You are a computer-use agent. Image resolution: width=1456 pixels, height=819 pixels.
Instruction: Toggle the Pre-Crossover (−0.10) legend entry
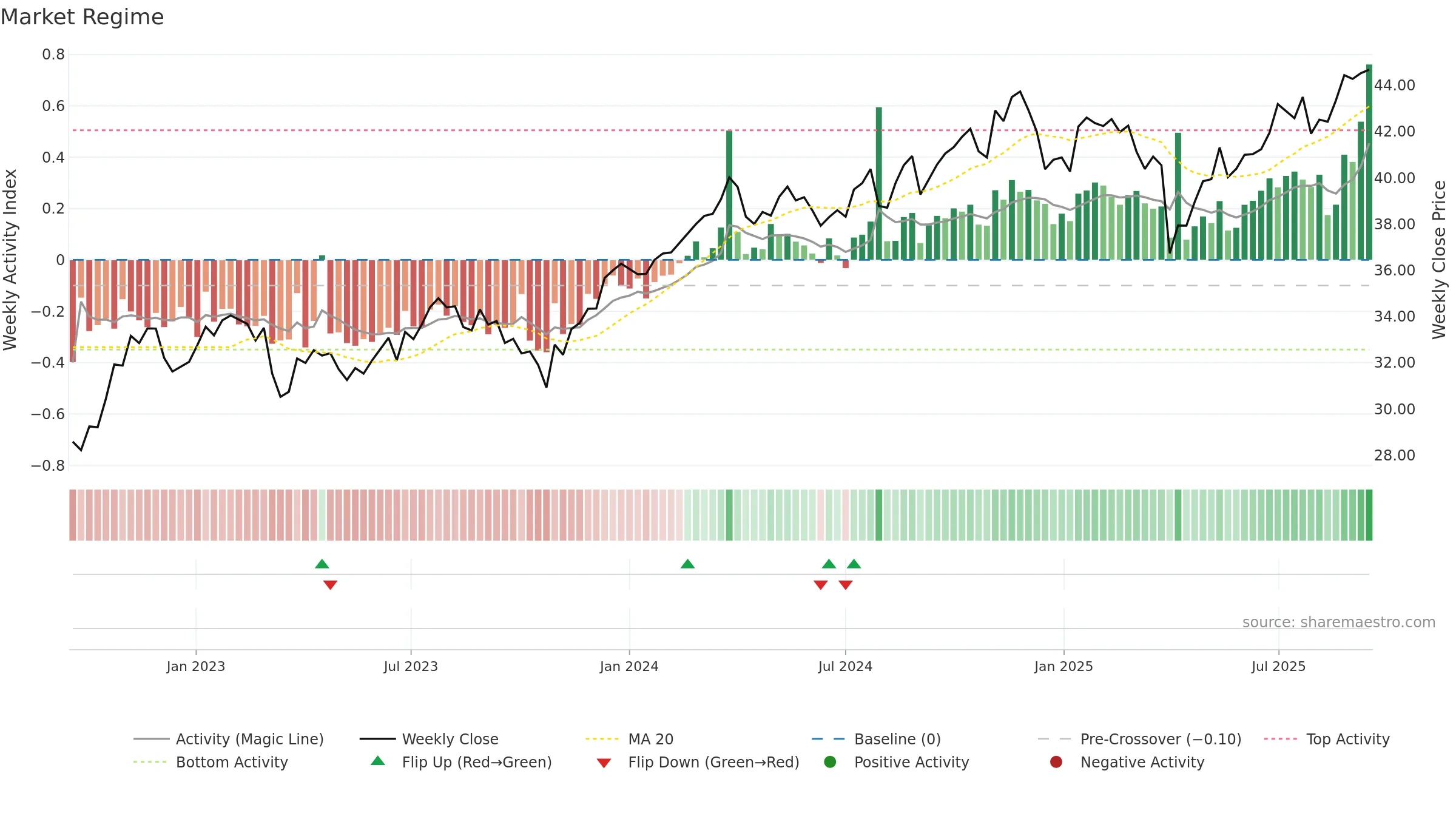1140,739
